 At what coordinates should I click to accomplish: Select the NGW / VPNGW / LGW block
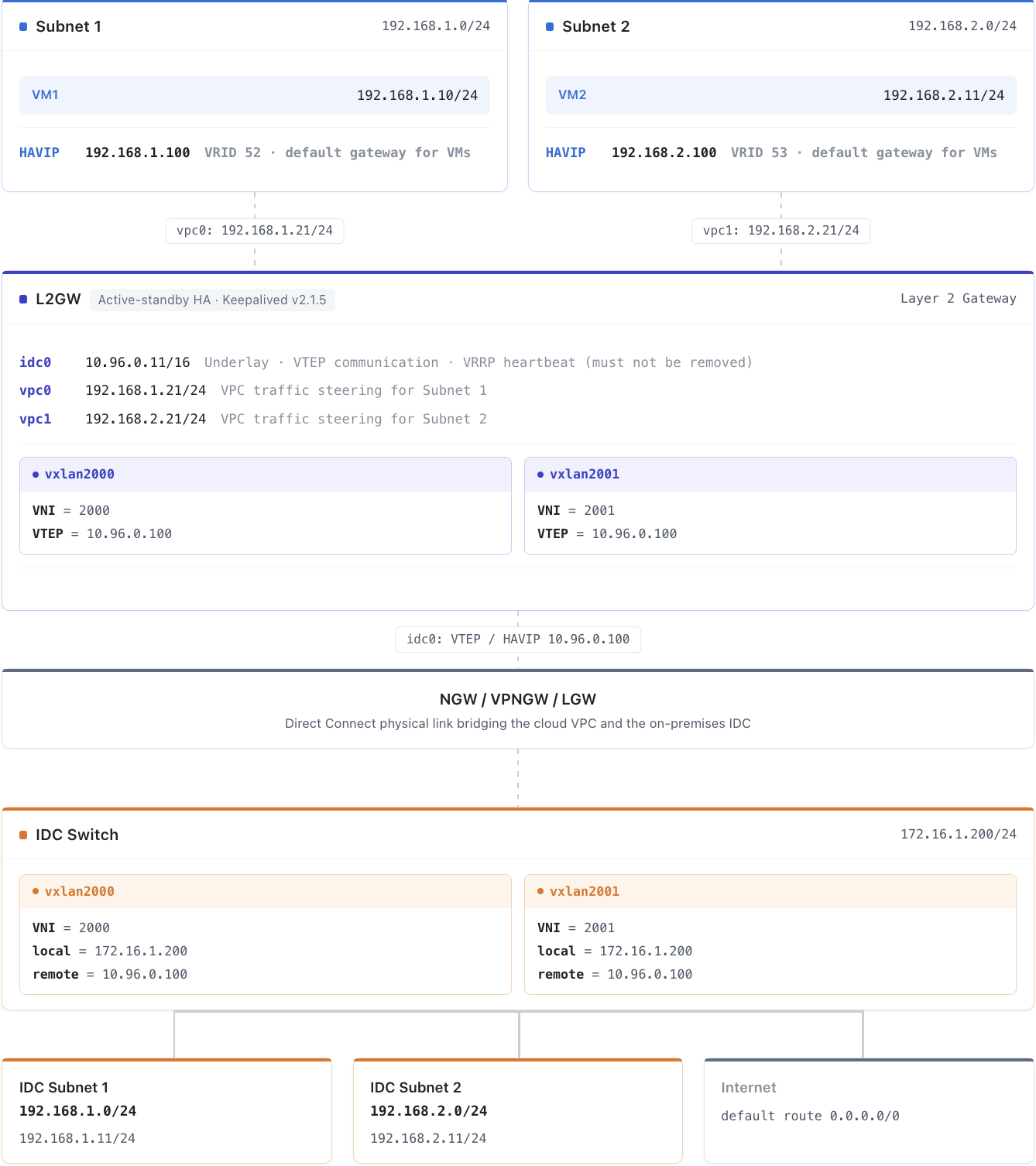[518, 709]
